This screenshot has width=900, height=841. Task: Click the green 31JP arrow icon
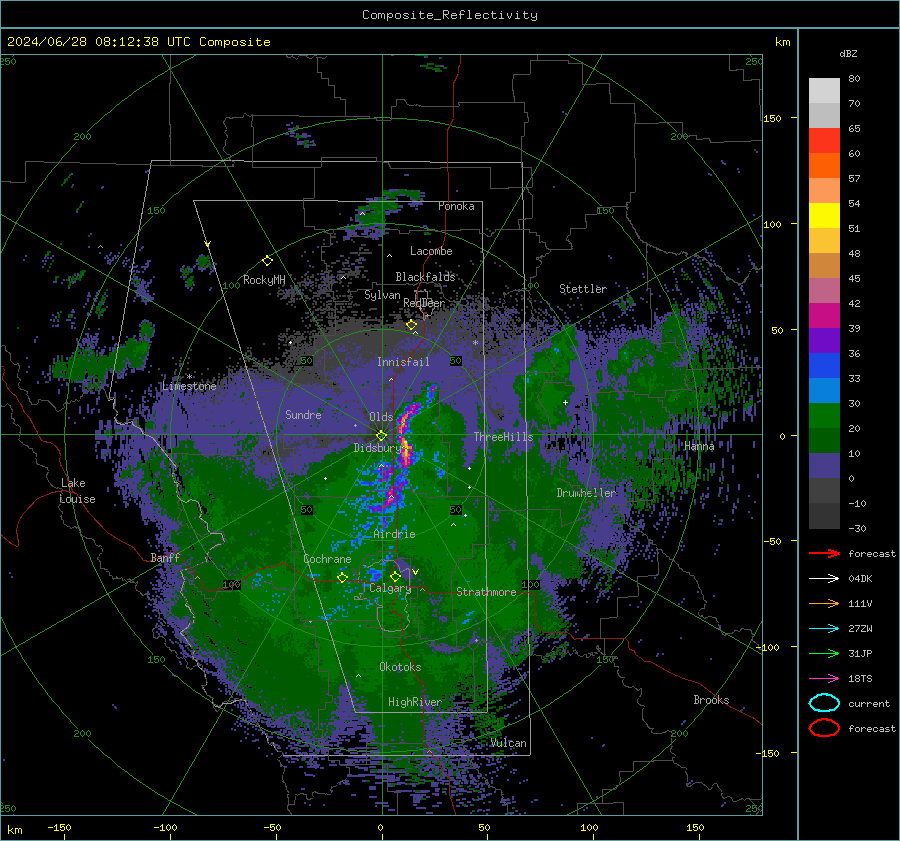click(x=824, y=653)
